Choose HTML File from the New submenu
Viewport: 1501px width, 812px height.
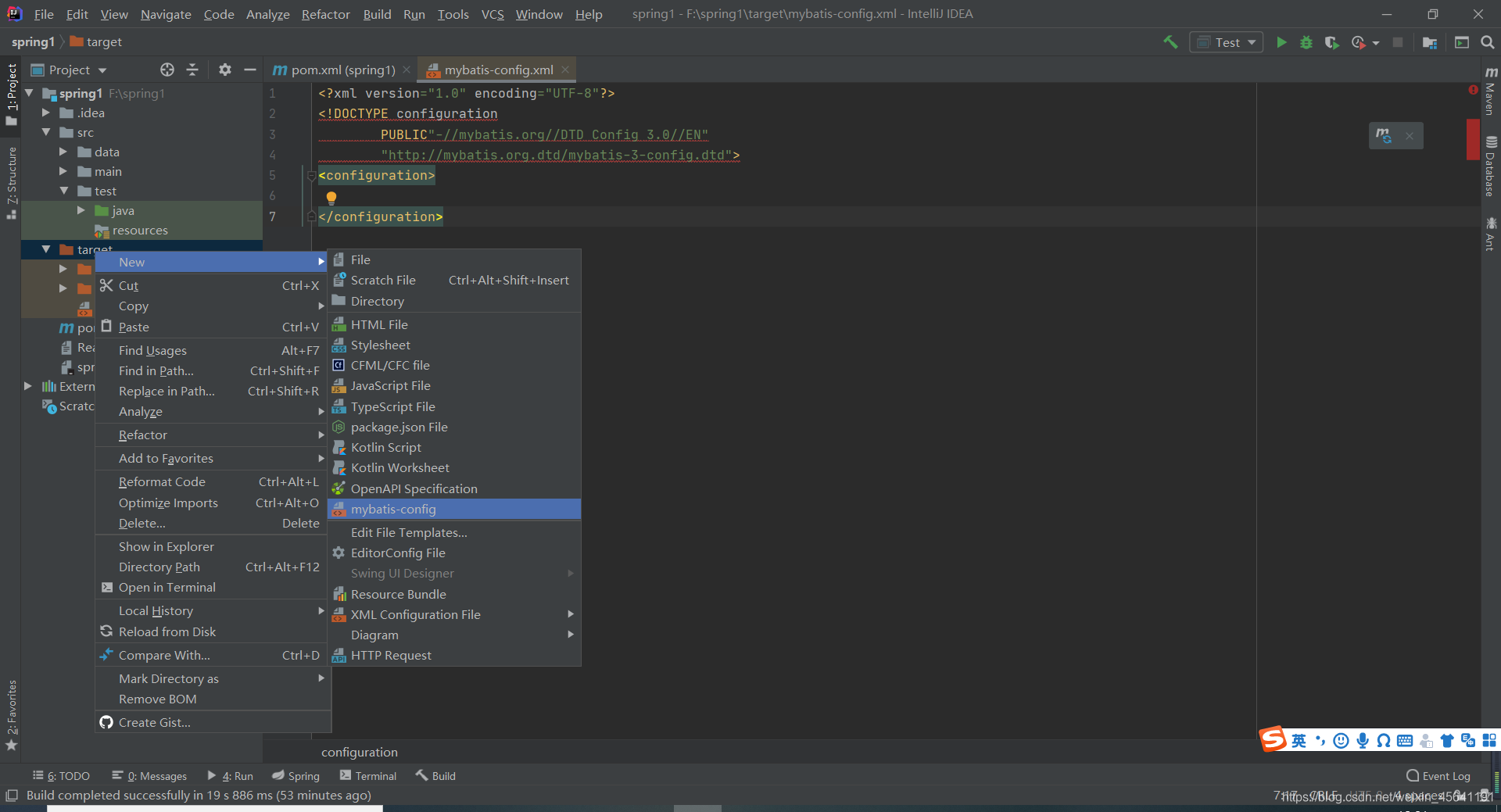(x=454, y=324)
